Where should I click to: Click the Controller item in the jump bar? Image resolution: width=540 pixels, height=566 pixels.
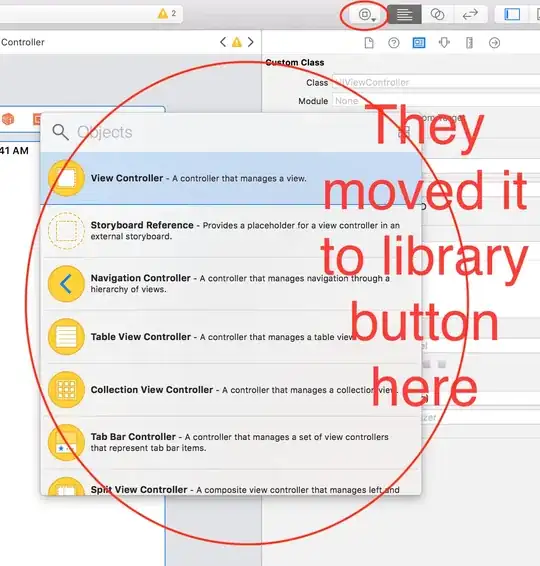click(22, 42)
